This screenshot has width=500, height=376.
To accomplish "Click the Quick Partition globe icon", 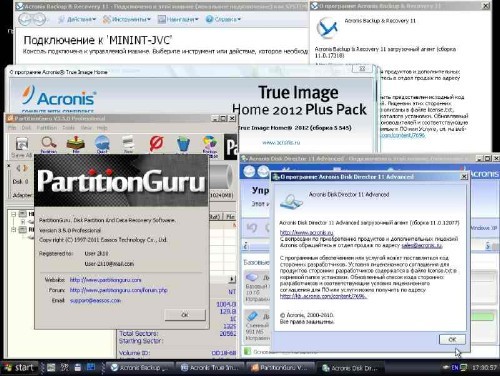I will click(102, 144).
